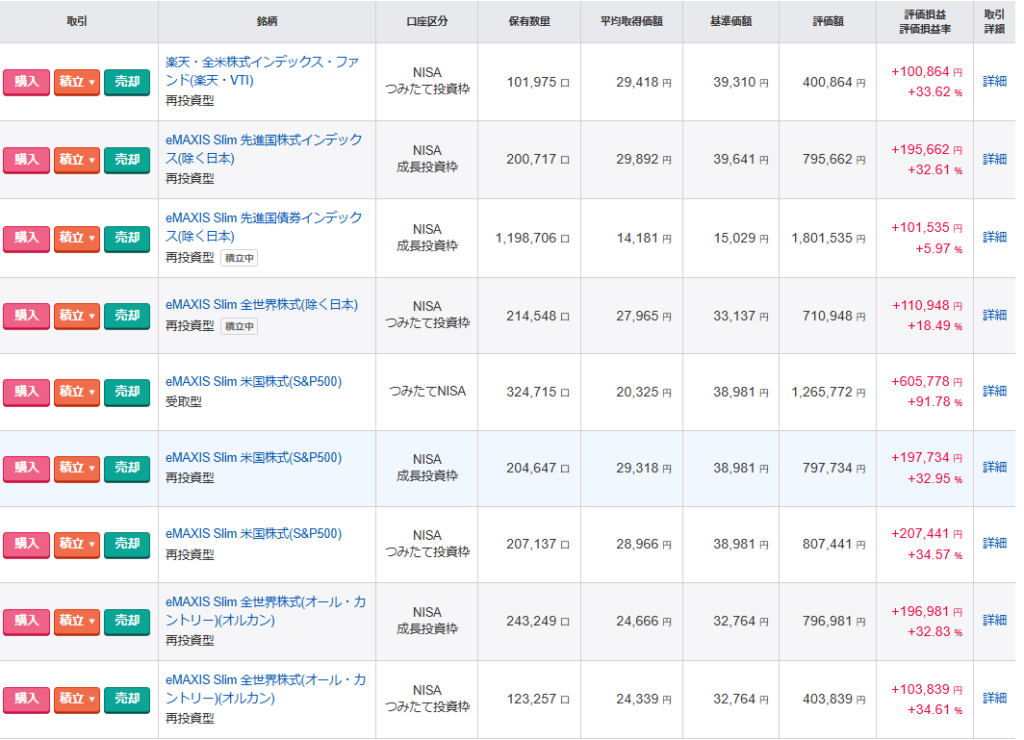Click 購入 for S&P500 受取型 row
Image resolution: width=1024 pixels, height=740 pixels.
(26, 391)
